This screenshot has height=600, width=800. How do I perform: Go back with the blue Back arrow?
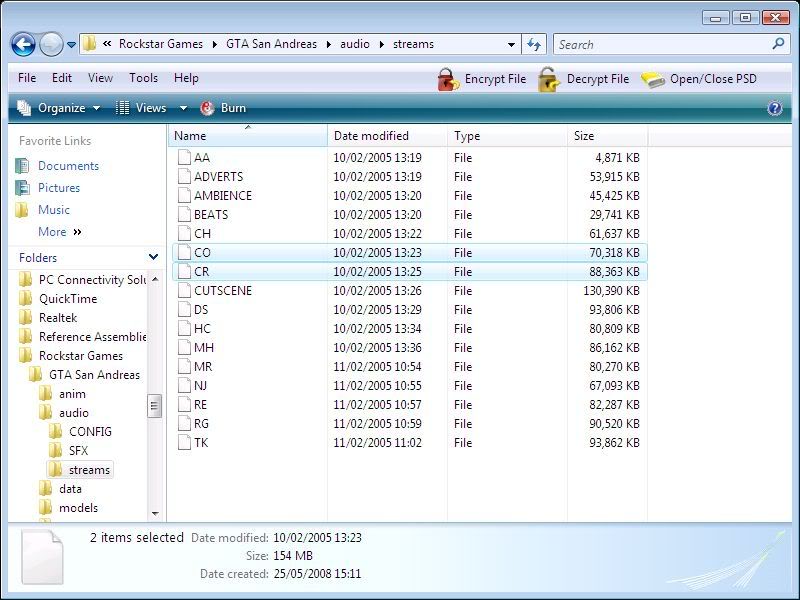[23, 44]
